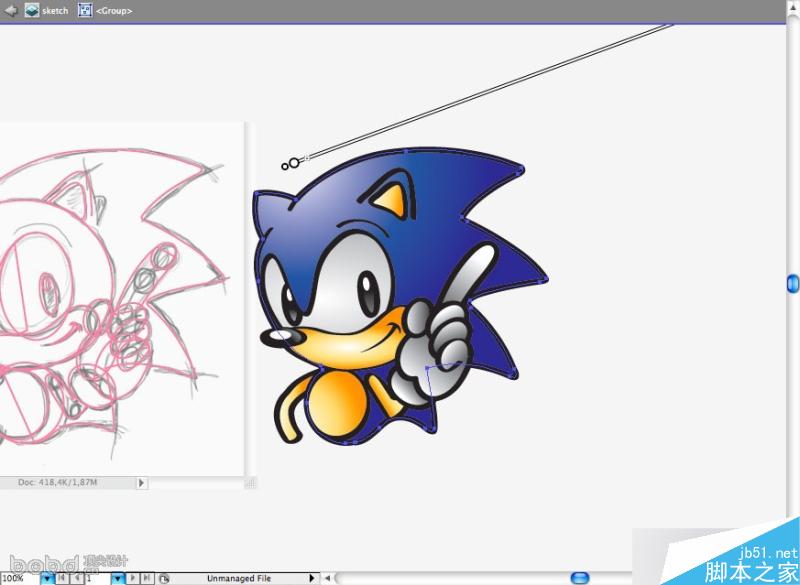800x585 pixels.
Task: Open the artboard number dropdown
Action: tap(118, 578)
